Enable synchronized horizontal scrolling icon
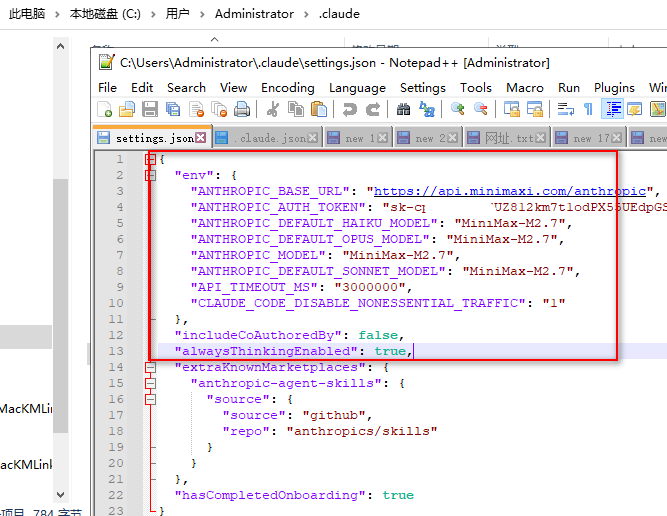 [x=535, y=109]
